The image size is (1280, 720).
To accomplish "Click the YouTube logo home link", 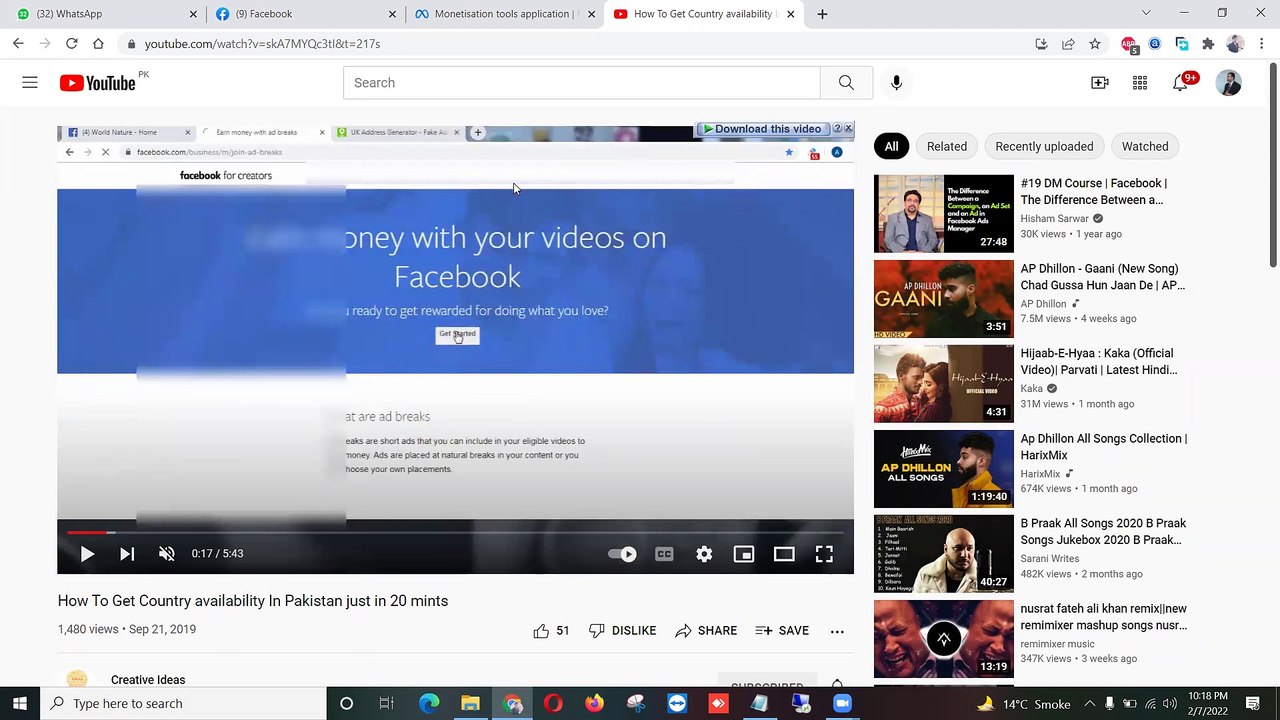I will [x=97, y=83].
